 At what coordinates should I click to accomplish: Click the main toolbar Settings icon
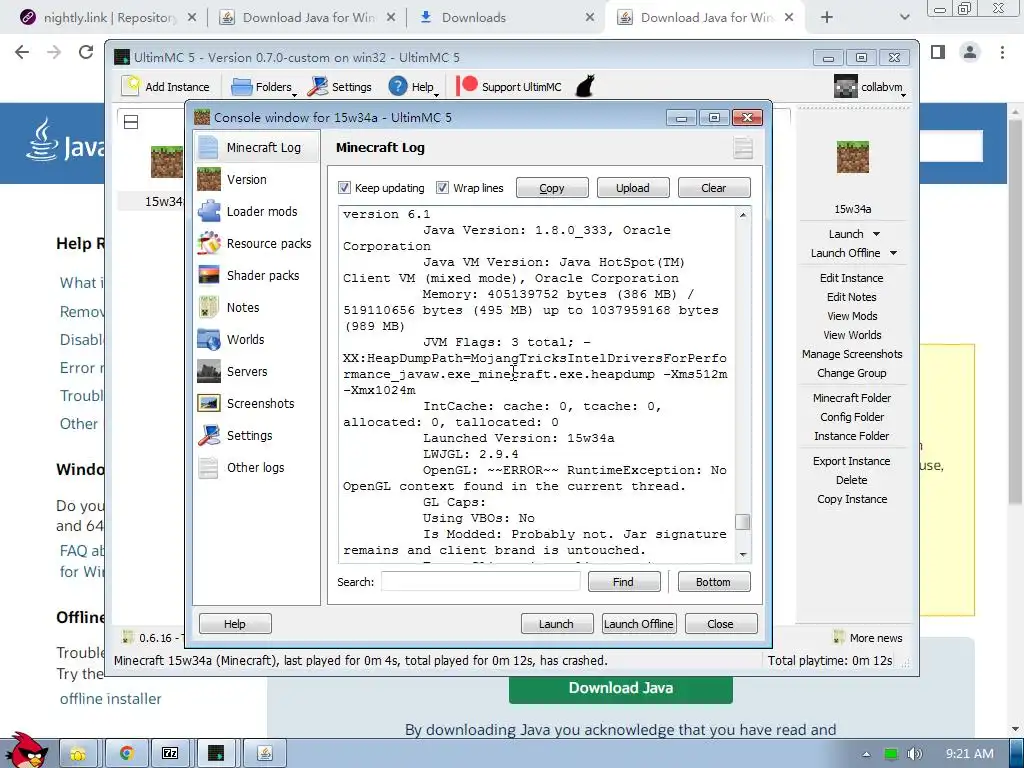coord(318,86)
